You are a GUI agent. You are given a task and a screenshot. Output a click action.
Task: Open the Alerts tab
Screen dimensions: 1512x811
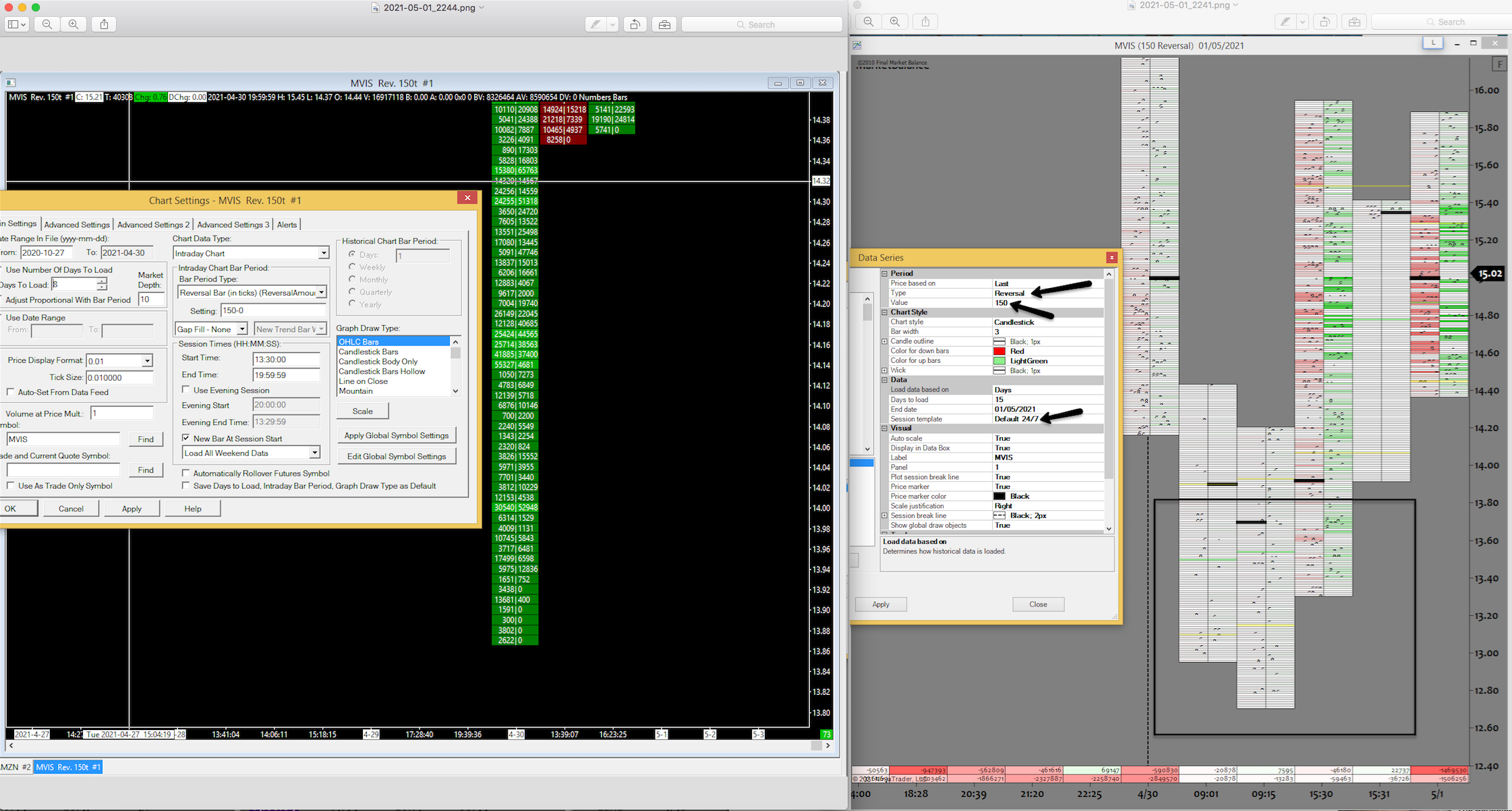click(x=287, y=225)
